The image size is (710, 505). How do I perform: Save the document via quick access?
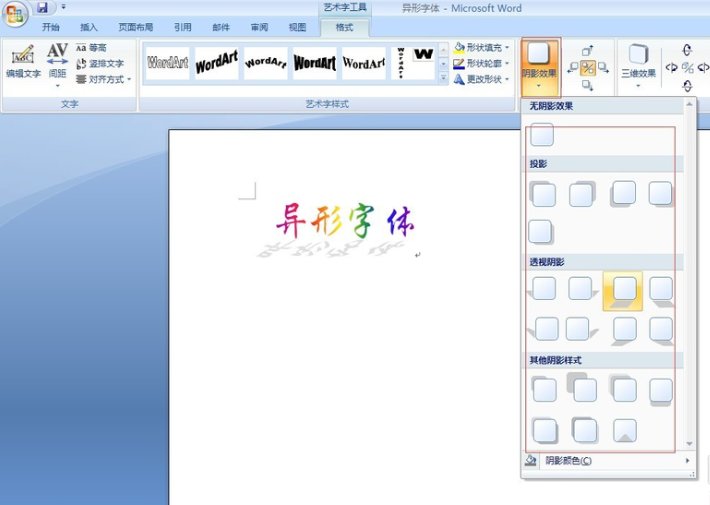[43, 7]
